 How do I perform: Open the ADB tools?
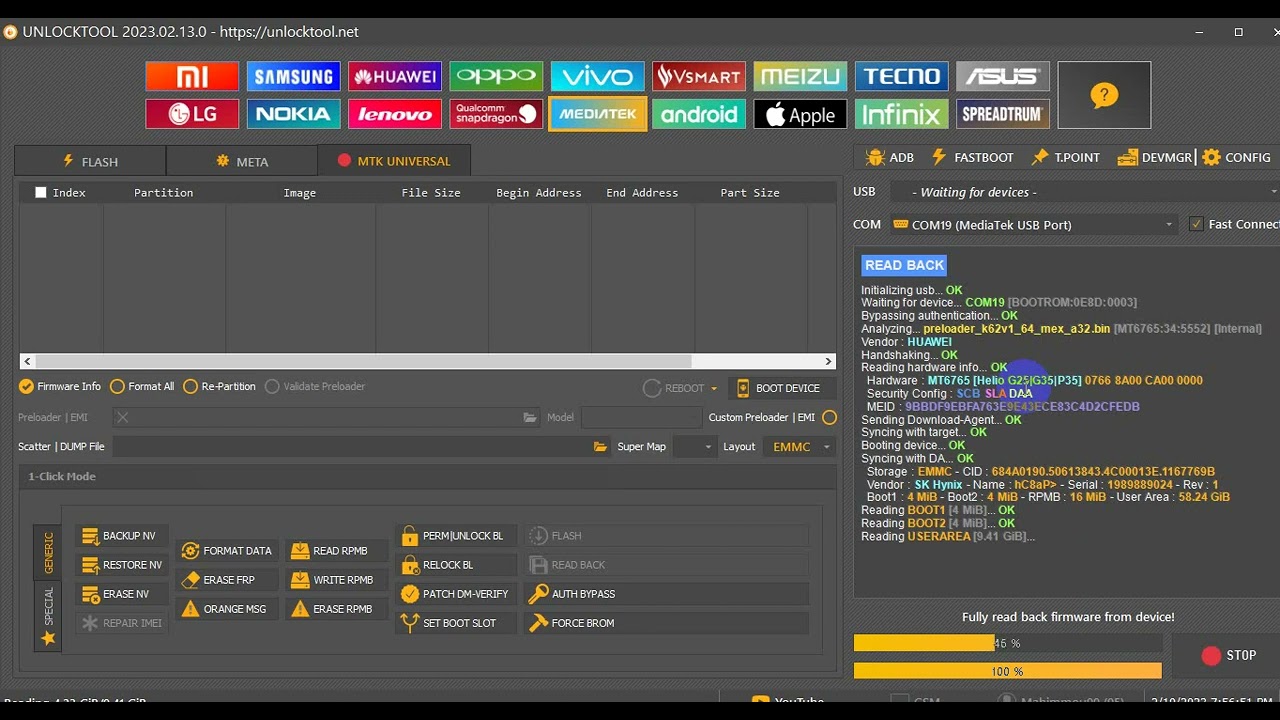point(890,157)
